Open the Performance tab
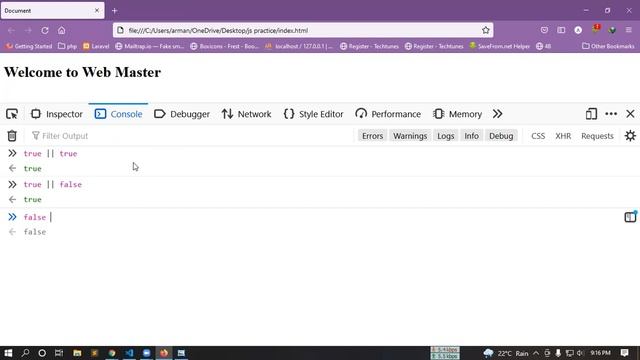The height and width of the screenshot is (360, 640). 388,114
